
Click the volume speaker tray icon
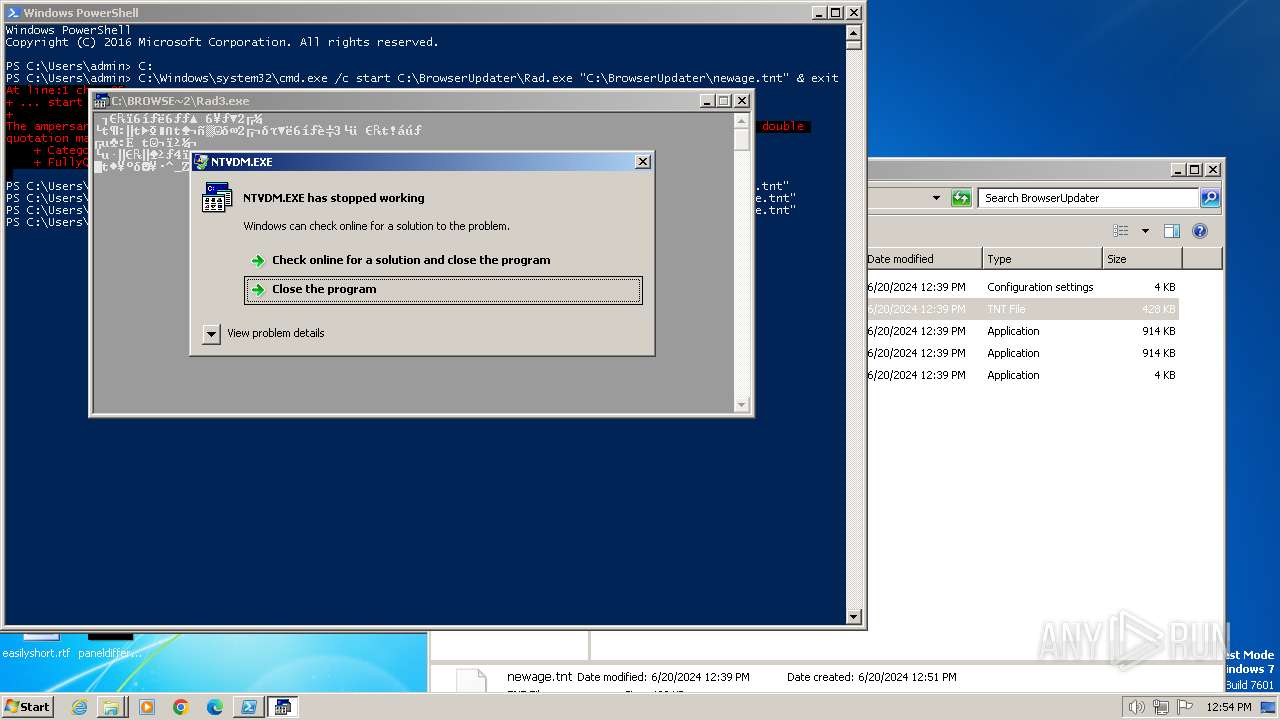click(x=1136, y=707)
